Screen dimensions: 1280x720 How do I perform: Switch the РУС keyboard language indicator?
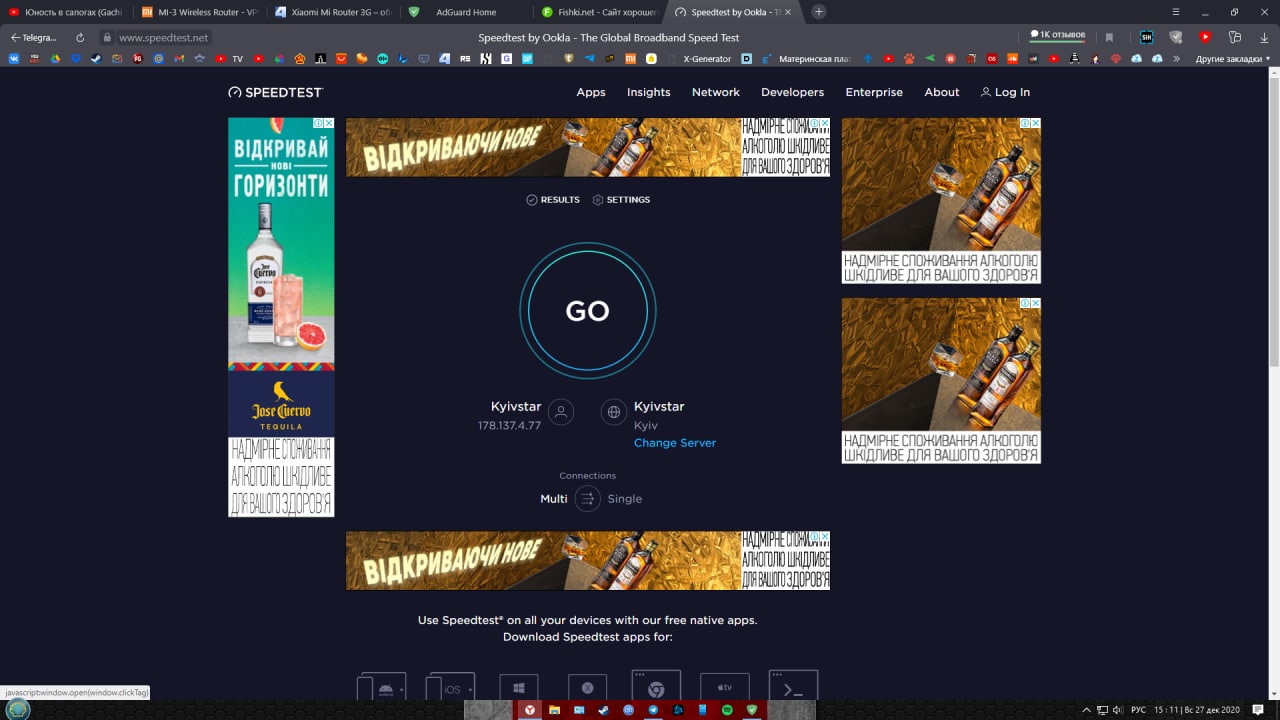pos(1138,710)
